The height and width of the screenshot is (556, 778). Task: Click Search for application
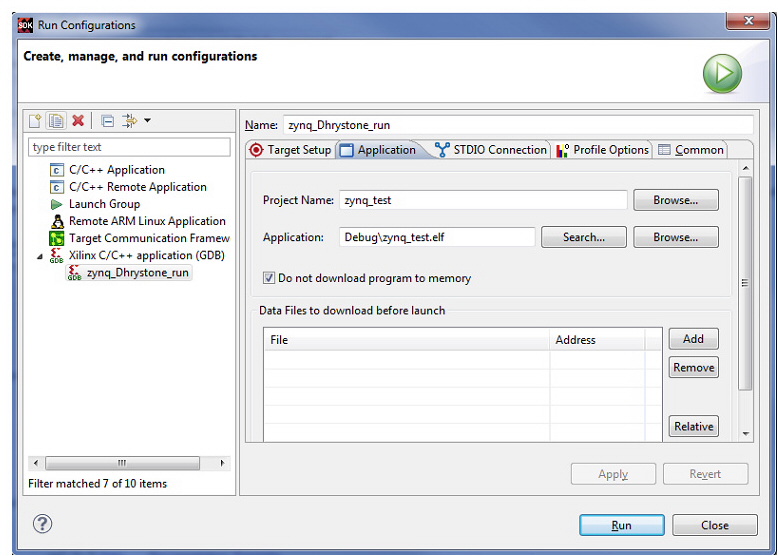pos(584,237)
